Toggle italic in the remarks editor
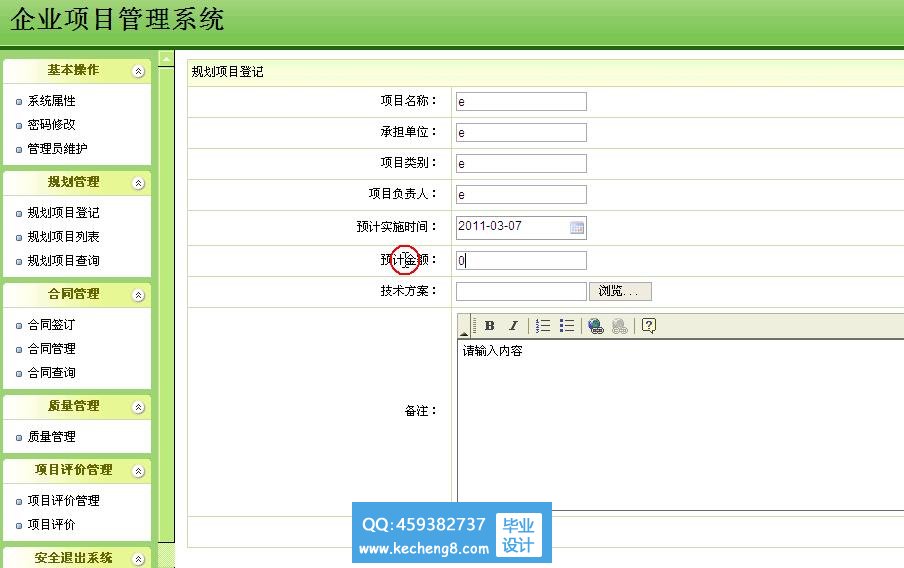The image size is (904, 568). pos(513,326)
